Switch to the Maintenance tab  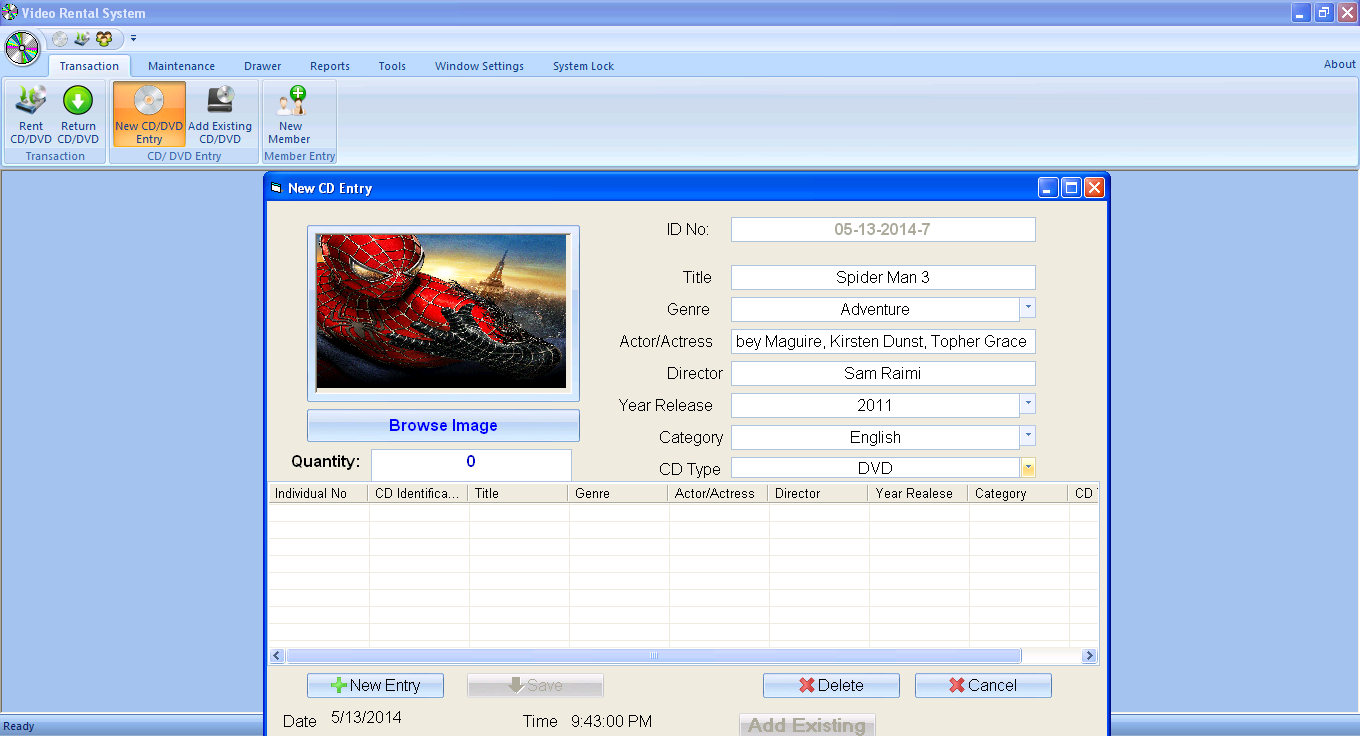coord(181,66)
